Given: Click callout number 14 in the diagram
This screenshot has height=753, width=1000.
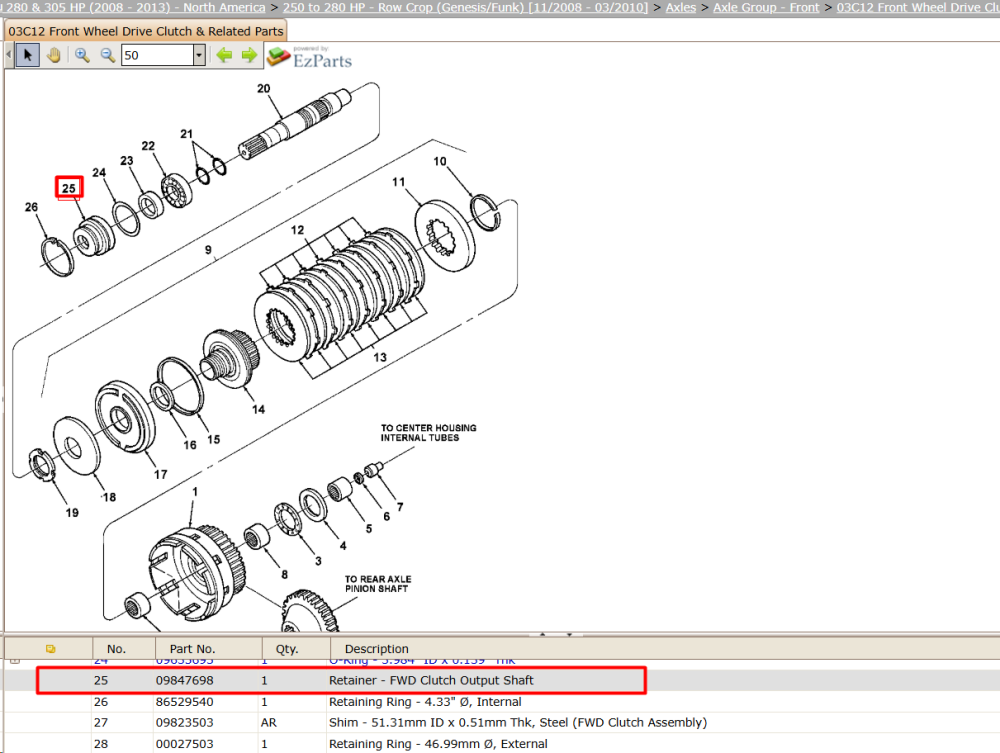Looking at the screenshot, I should [x=258, y=409].
